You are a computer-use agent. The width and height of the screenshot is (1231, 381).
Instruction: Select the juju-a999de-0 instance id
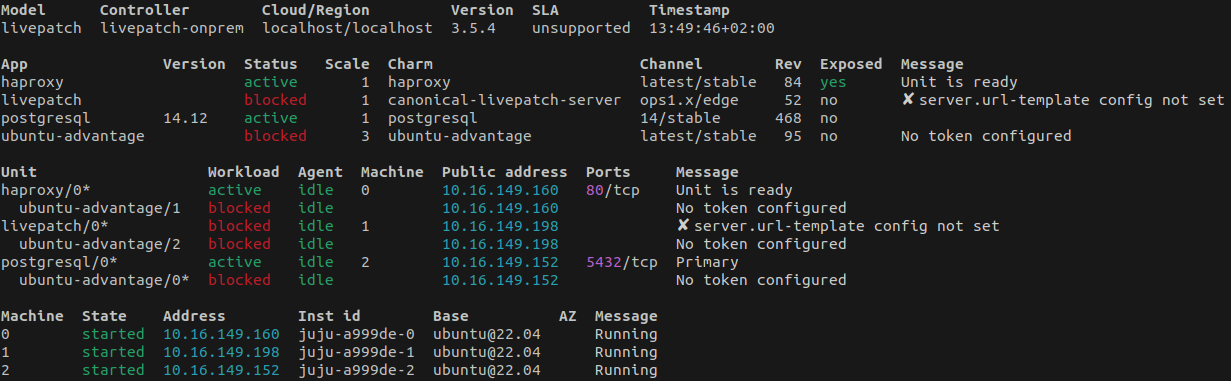pos(356,334)
